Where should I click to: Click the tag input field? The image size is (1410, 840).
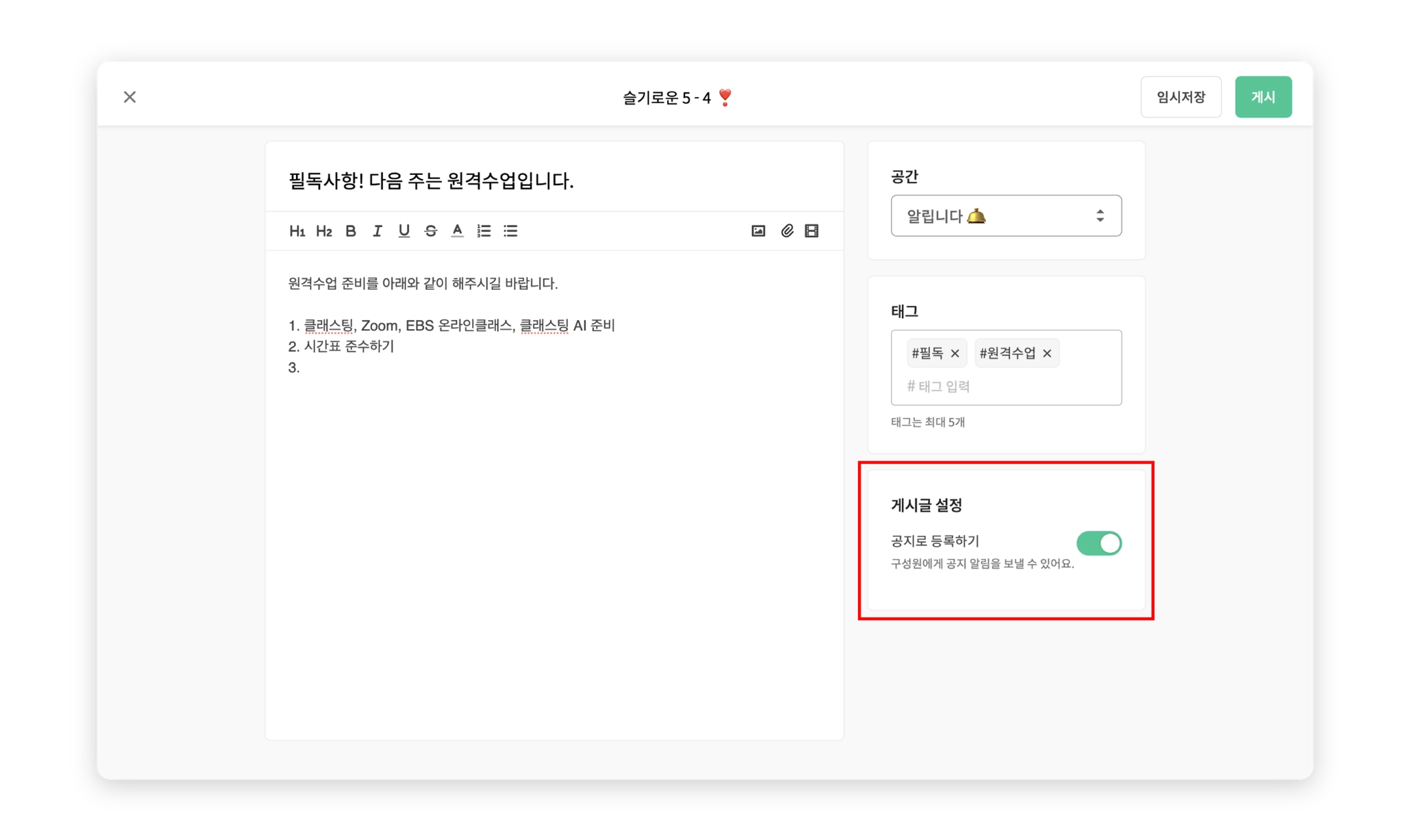1005,386
